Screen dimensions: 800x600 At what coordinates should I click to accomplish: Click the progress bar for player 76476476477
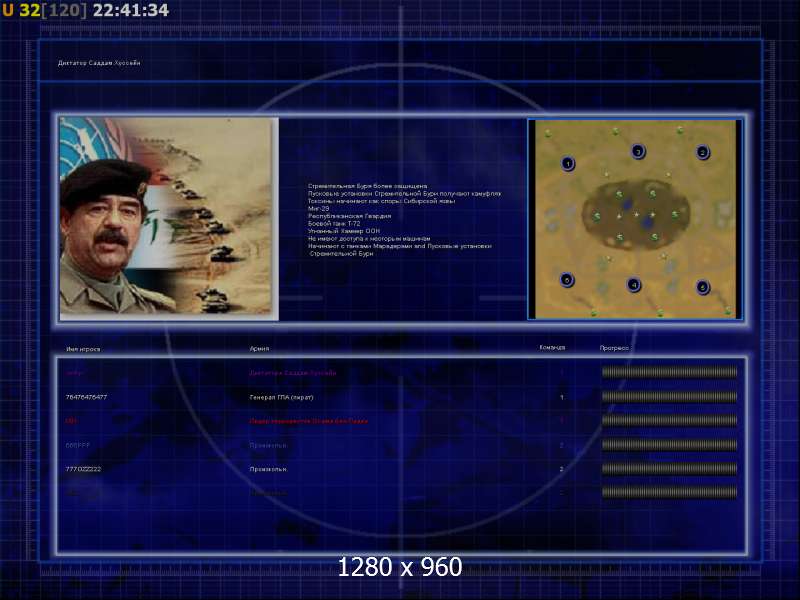(x=669, y=396)
